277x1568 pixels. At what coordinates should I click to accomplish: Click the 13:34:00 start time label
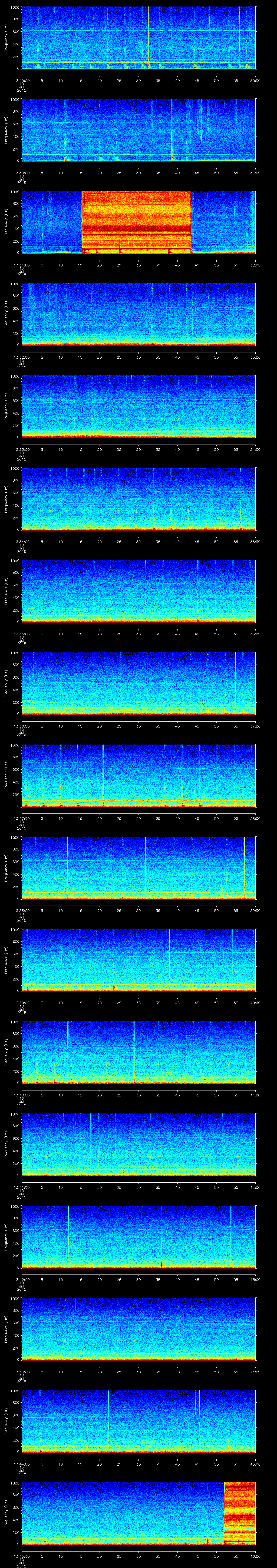pyautogui.click(x=21, y=542)
